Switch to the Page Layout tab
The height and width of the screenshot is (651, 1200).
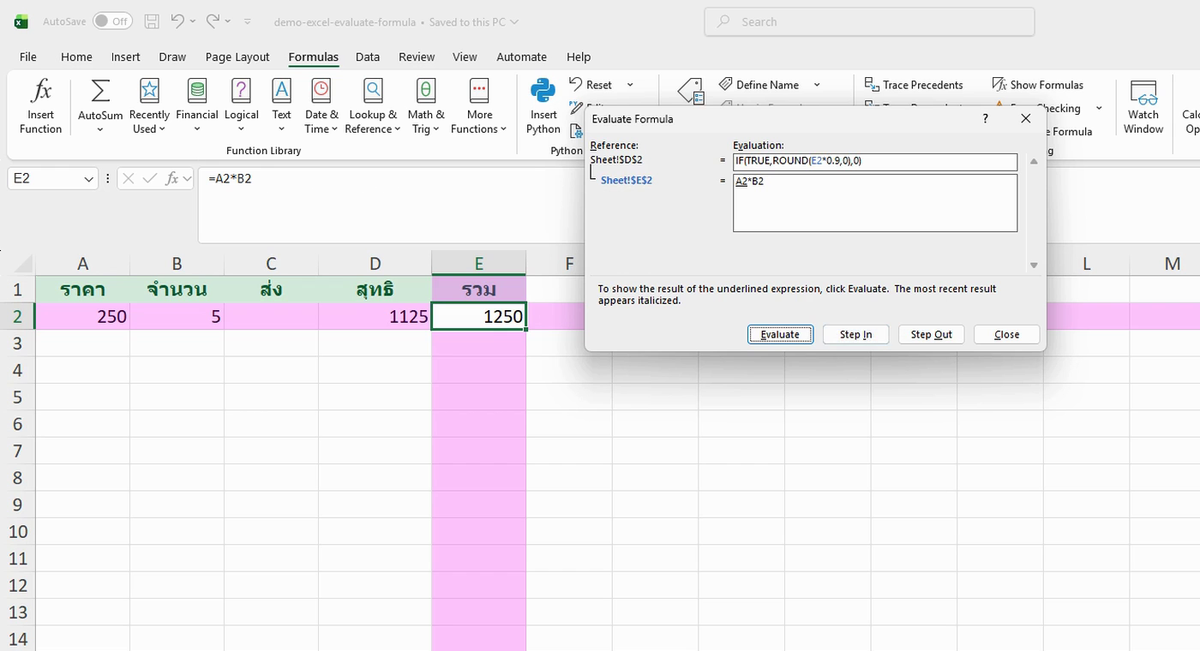(237, 57)
